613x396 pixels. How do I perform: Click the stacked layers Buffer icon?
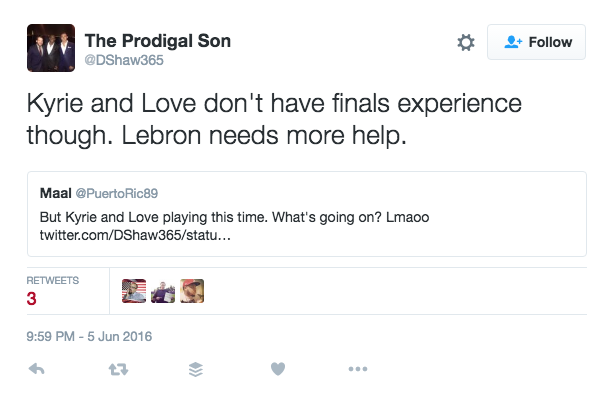pos(196,369)
